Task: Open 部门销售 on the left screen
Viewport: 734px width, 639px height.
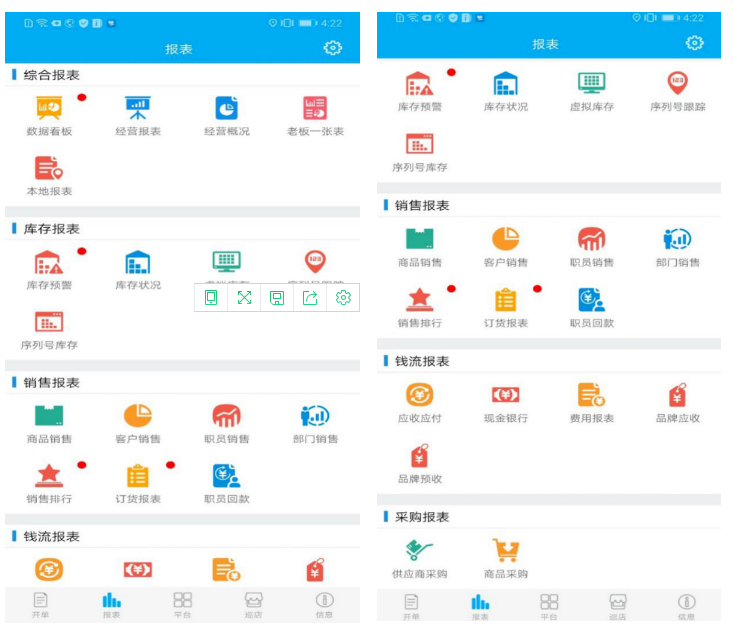Action: click(x=315, y=424)
